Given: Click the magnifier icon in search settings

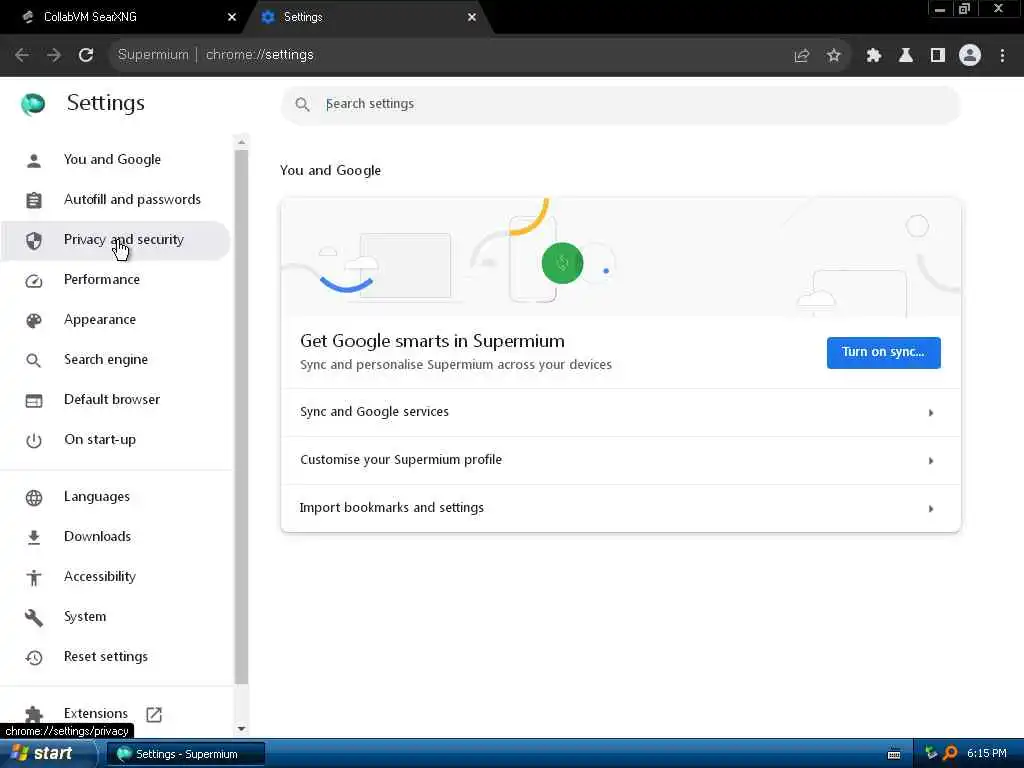Looking at the screenshot, I should (302, 104).
